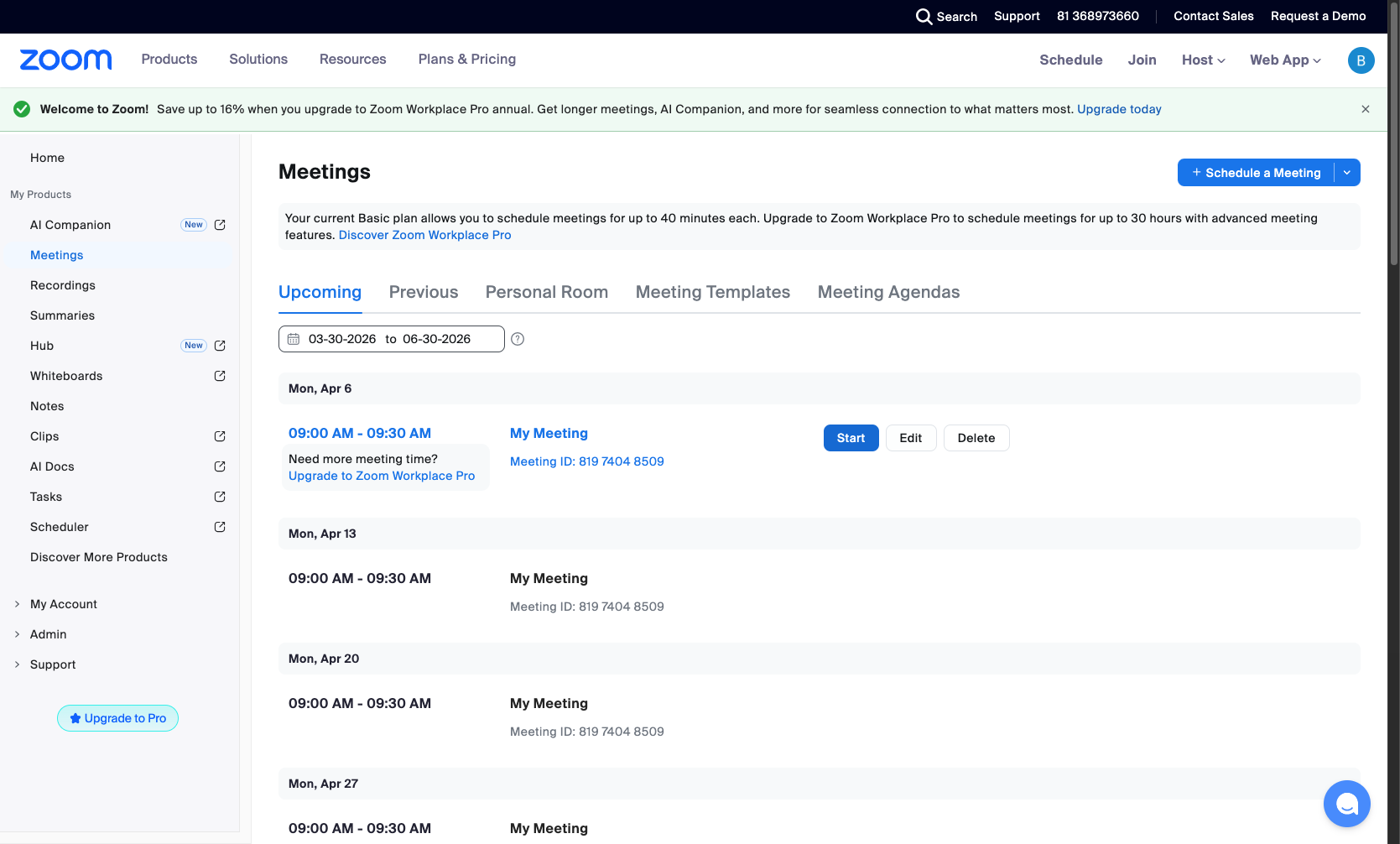This screenshot has height=844, width=1400.
Task: Expand the Support sidebar section
Action: (17, 664)
